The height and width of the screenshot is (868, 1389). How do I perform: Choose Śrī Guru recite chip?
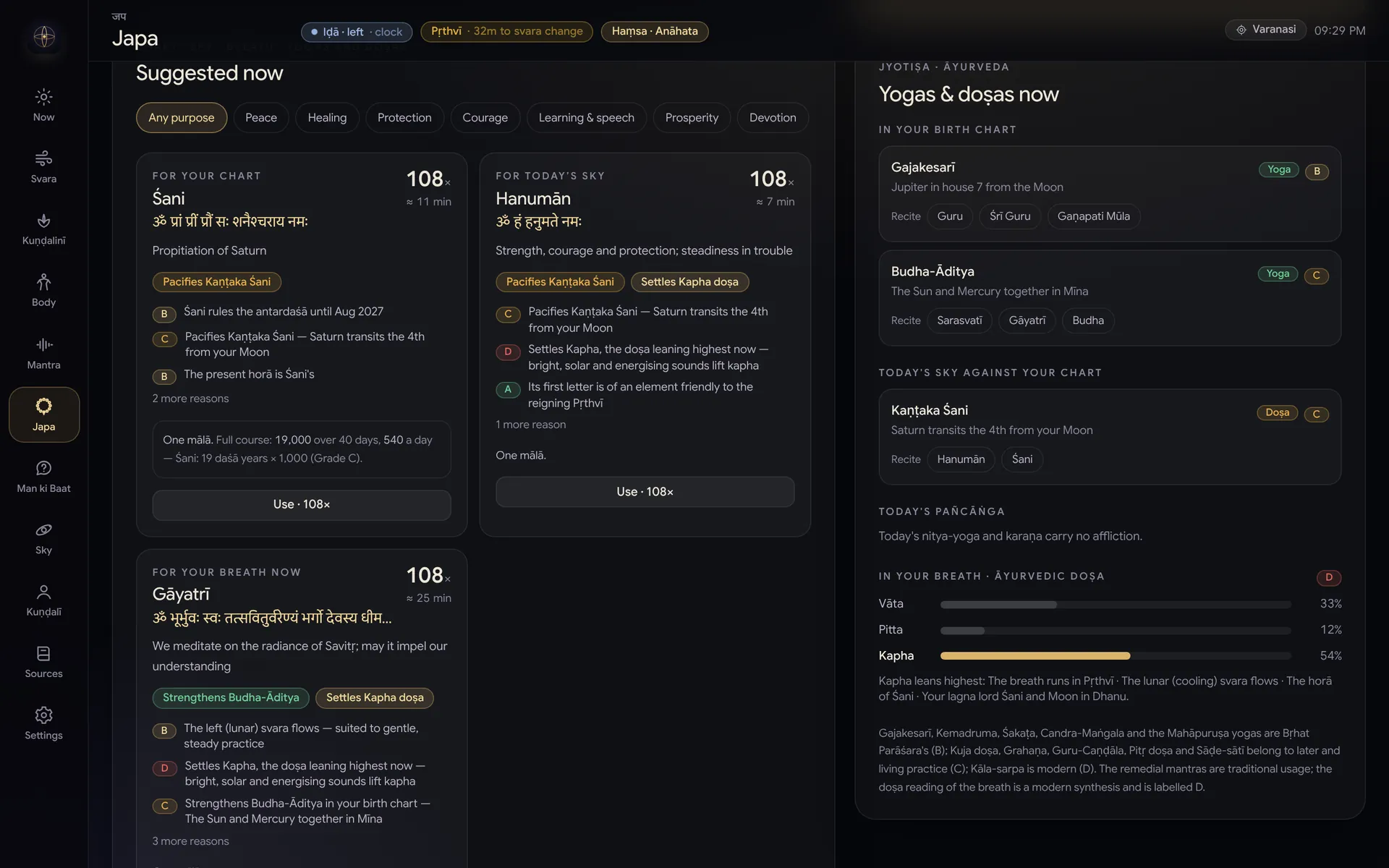pos(1010,216)
